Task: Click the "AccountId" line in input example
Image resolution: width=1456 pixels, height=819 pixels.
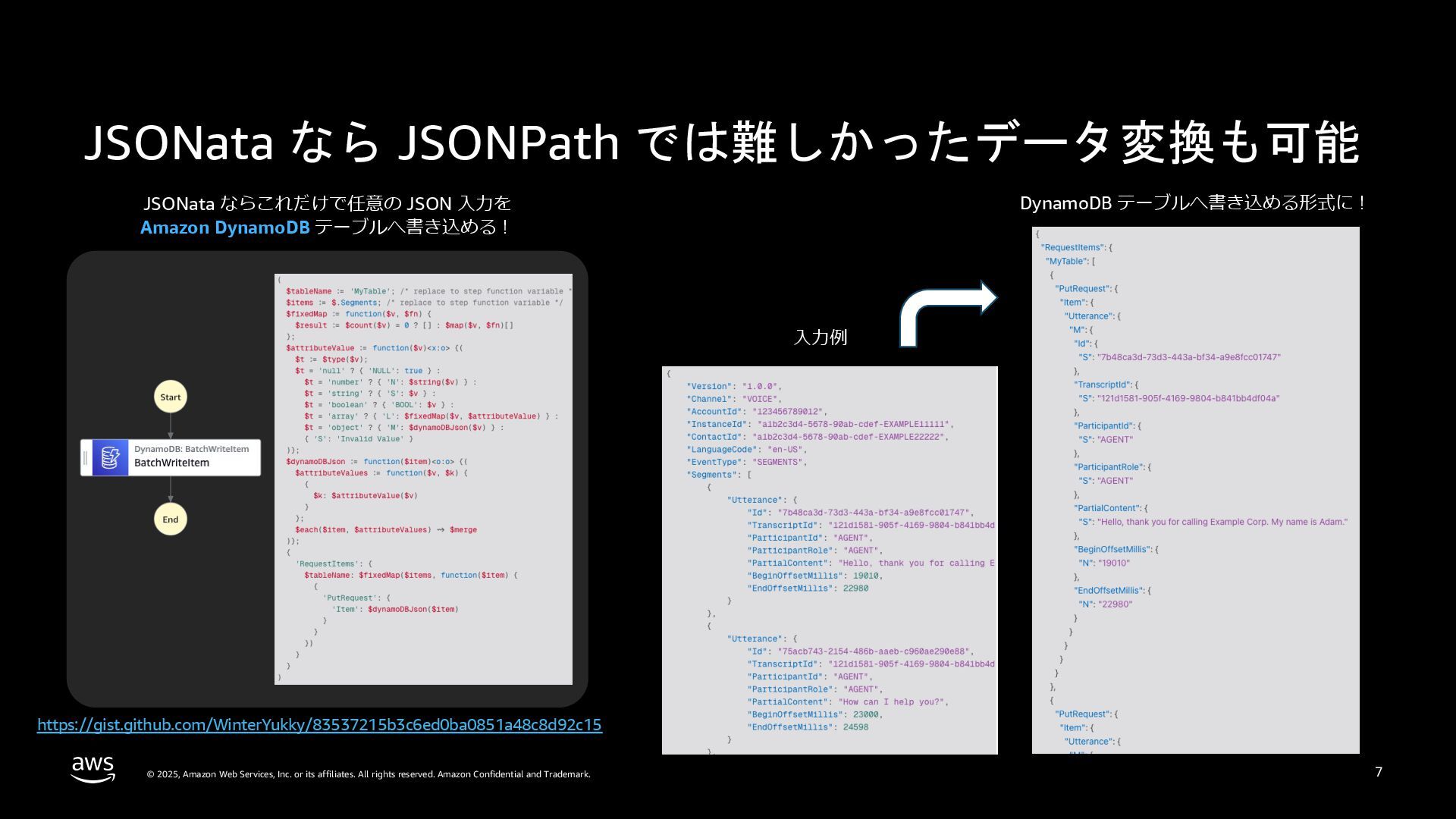Action: (757, 412)
